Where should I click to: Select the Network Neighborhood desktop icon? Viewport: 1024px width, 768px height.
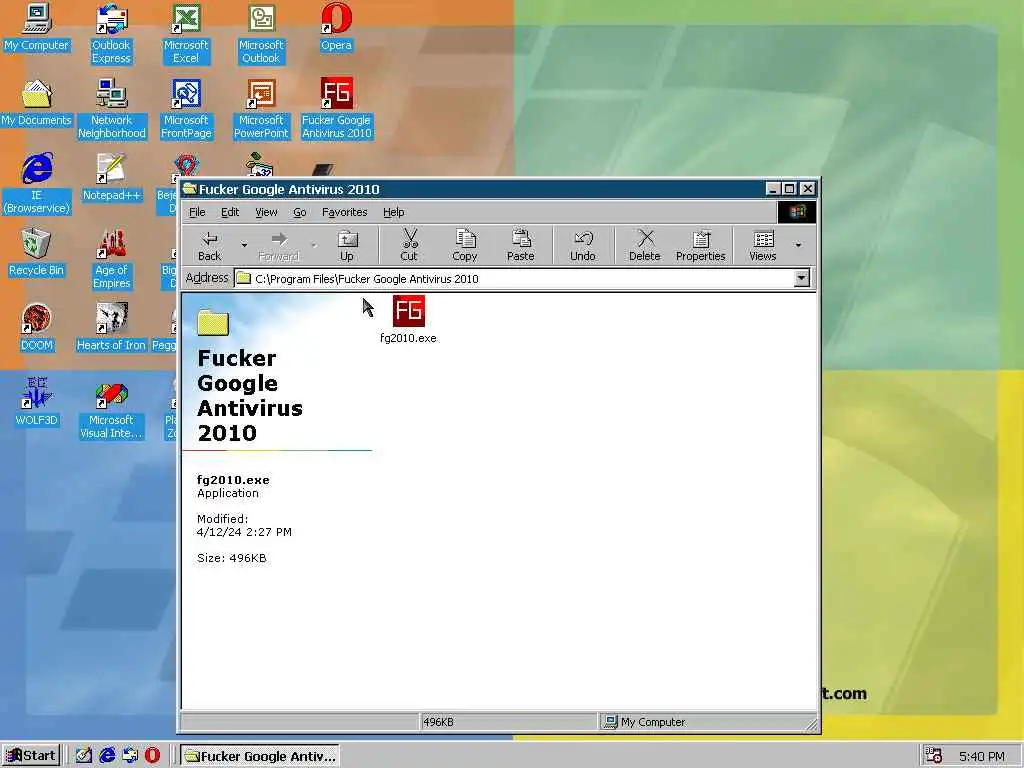coord(112,109)
